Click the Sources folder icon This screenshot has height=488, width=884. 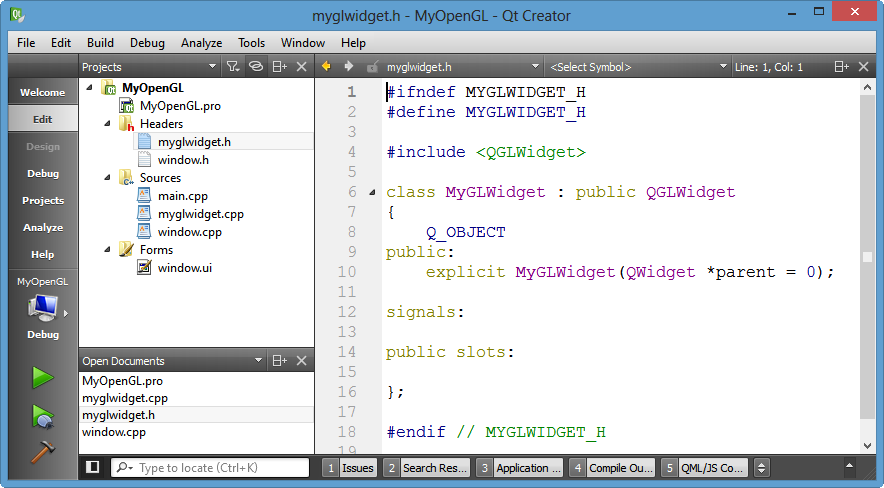point(126,178)
